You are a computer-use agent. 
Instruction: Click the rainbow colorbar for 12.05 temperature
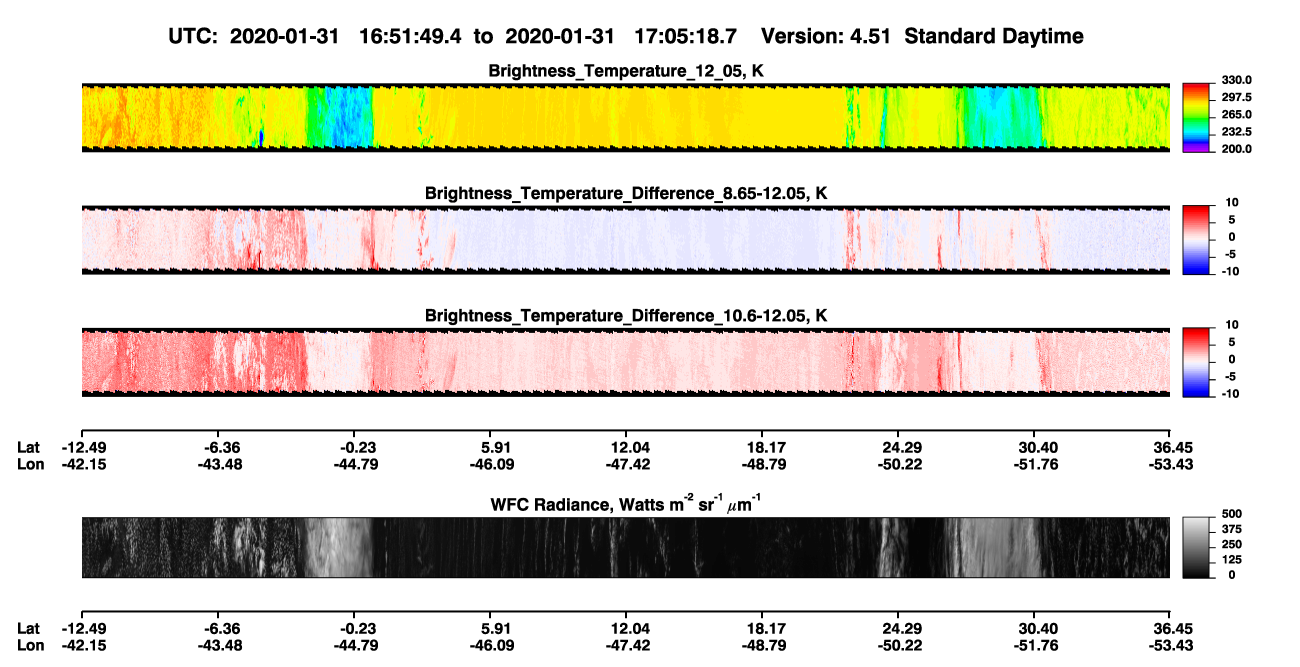[1198, 118]
